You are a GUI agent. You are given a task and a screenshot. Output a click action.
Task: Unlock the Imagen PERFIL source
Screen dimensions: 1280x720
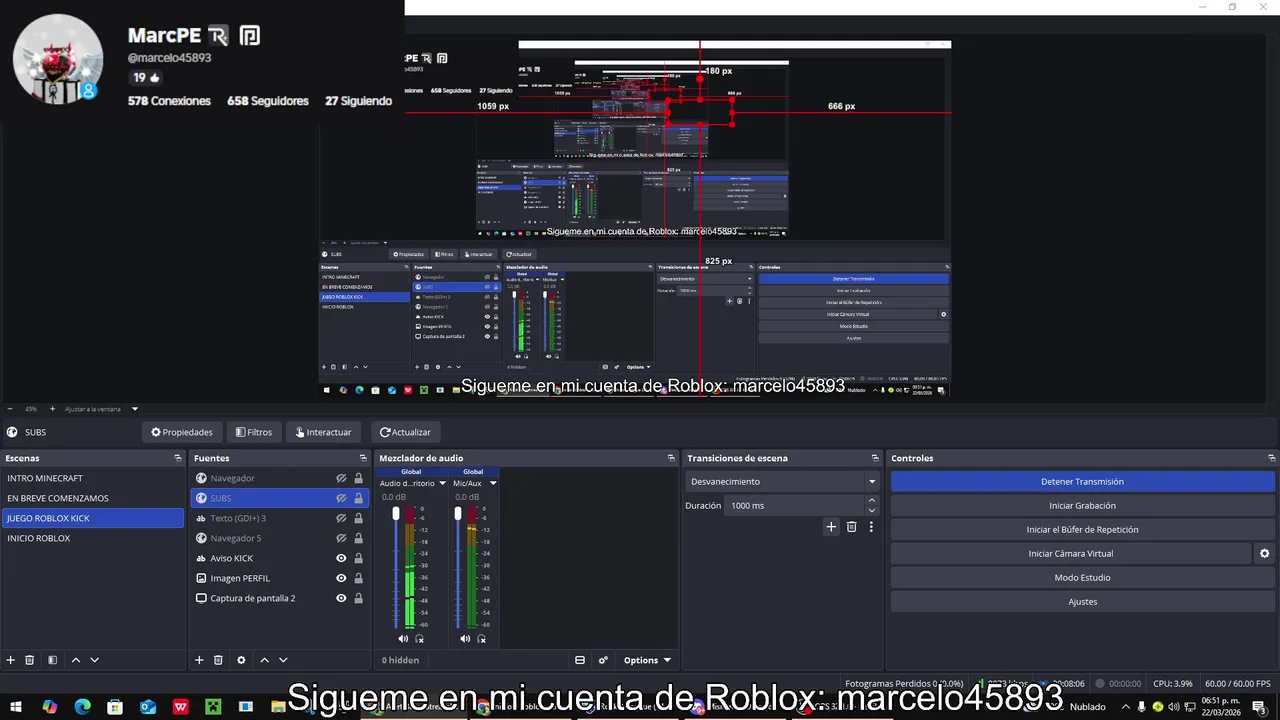358,578
